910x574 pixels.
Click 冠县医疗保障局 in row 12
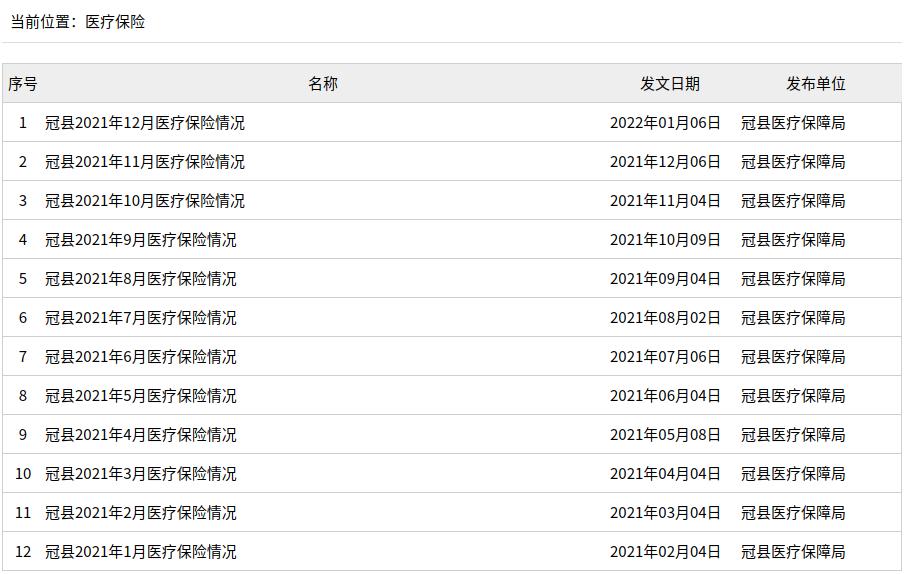click(793, 552)
